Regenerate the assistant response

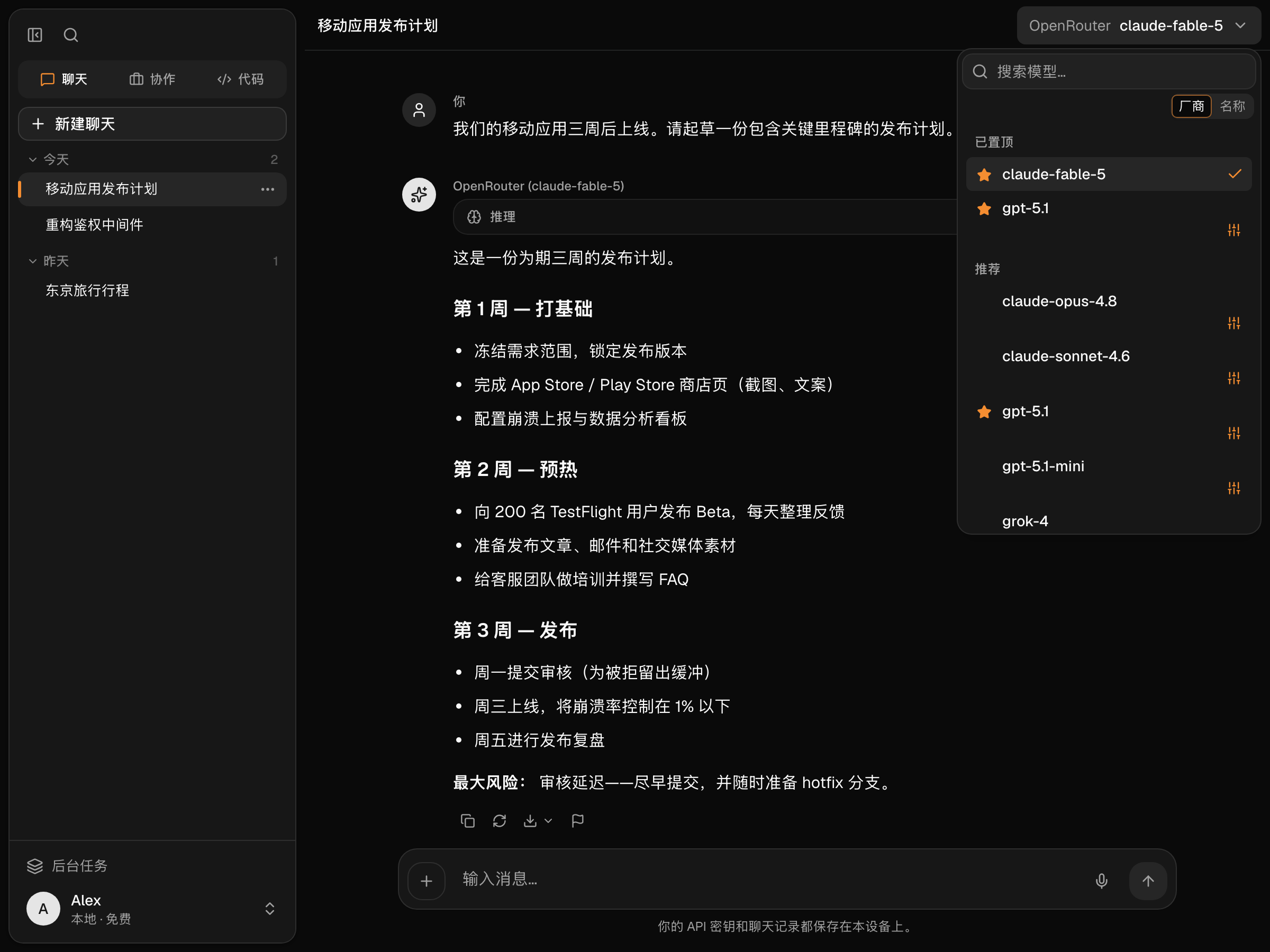point(500,821)
